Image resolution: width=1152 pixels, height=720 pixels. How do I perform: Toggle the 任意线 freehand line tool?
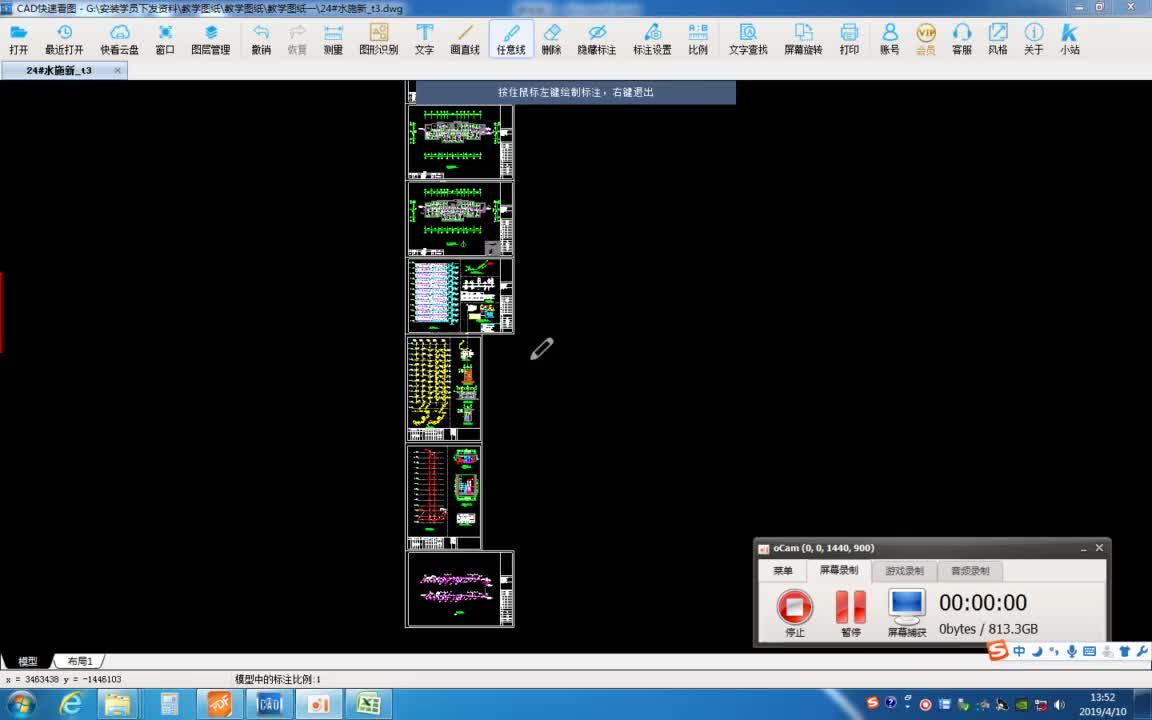(x=511, y=39)
